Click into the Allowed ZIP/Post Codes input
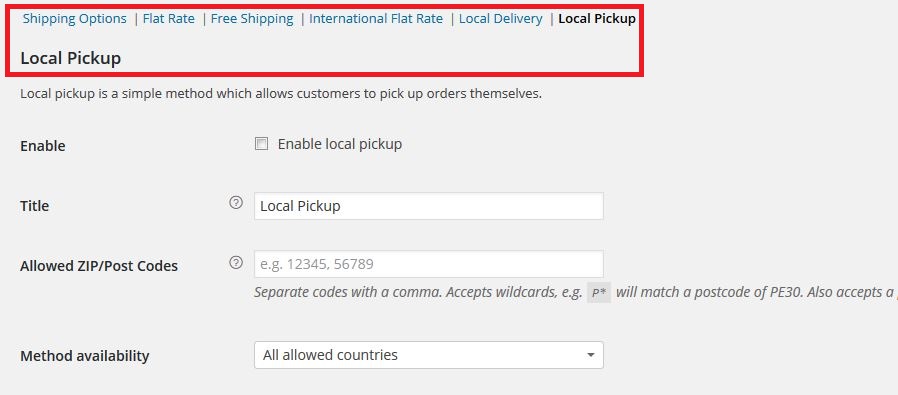Viewport: 898px width, 395px height. [x=428, y=264]
